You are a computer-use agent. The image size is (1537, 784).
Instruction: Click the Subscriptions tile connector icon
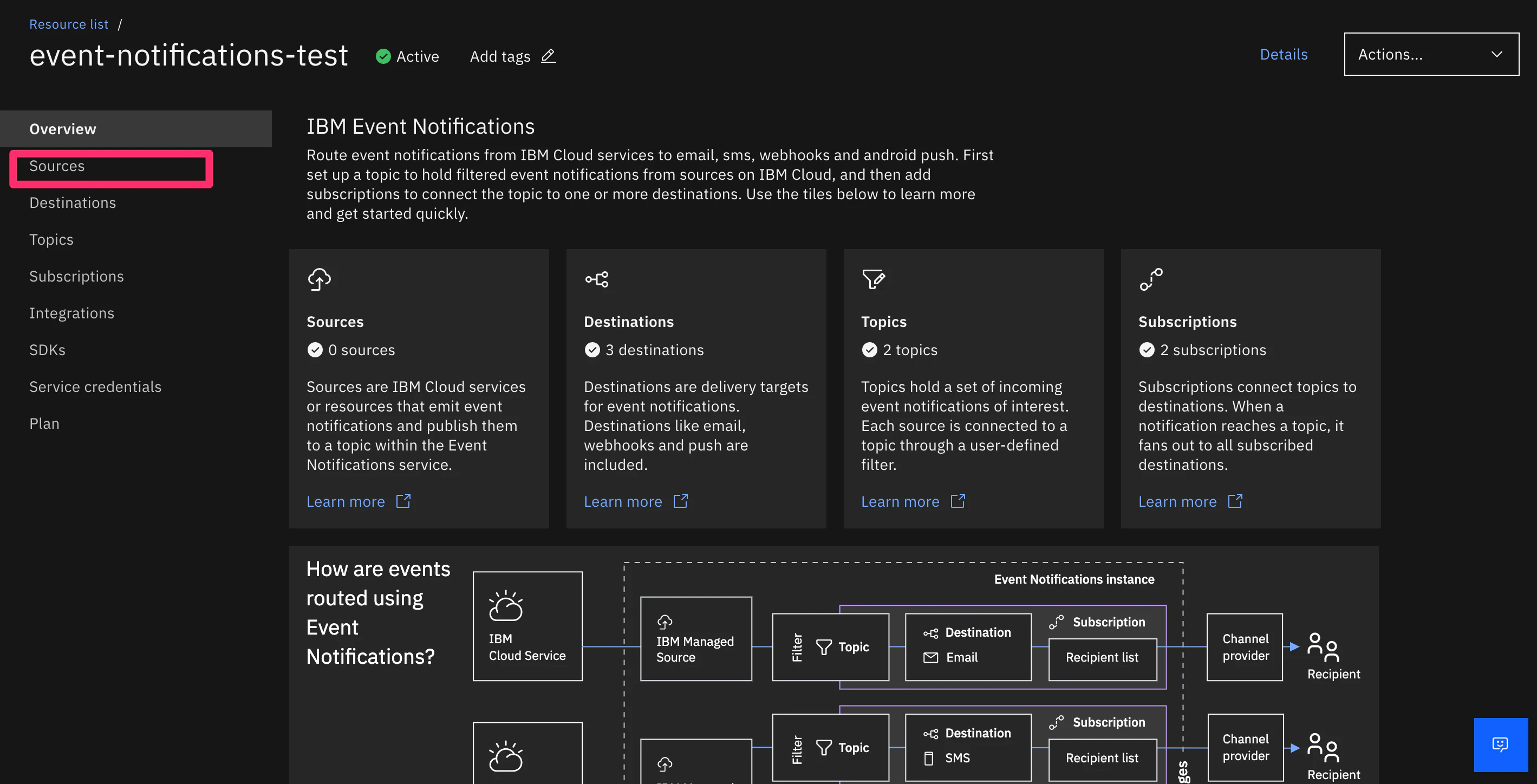point(1151,279)
